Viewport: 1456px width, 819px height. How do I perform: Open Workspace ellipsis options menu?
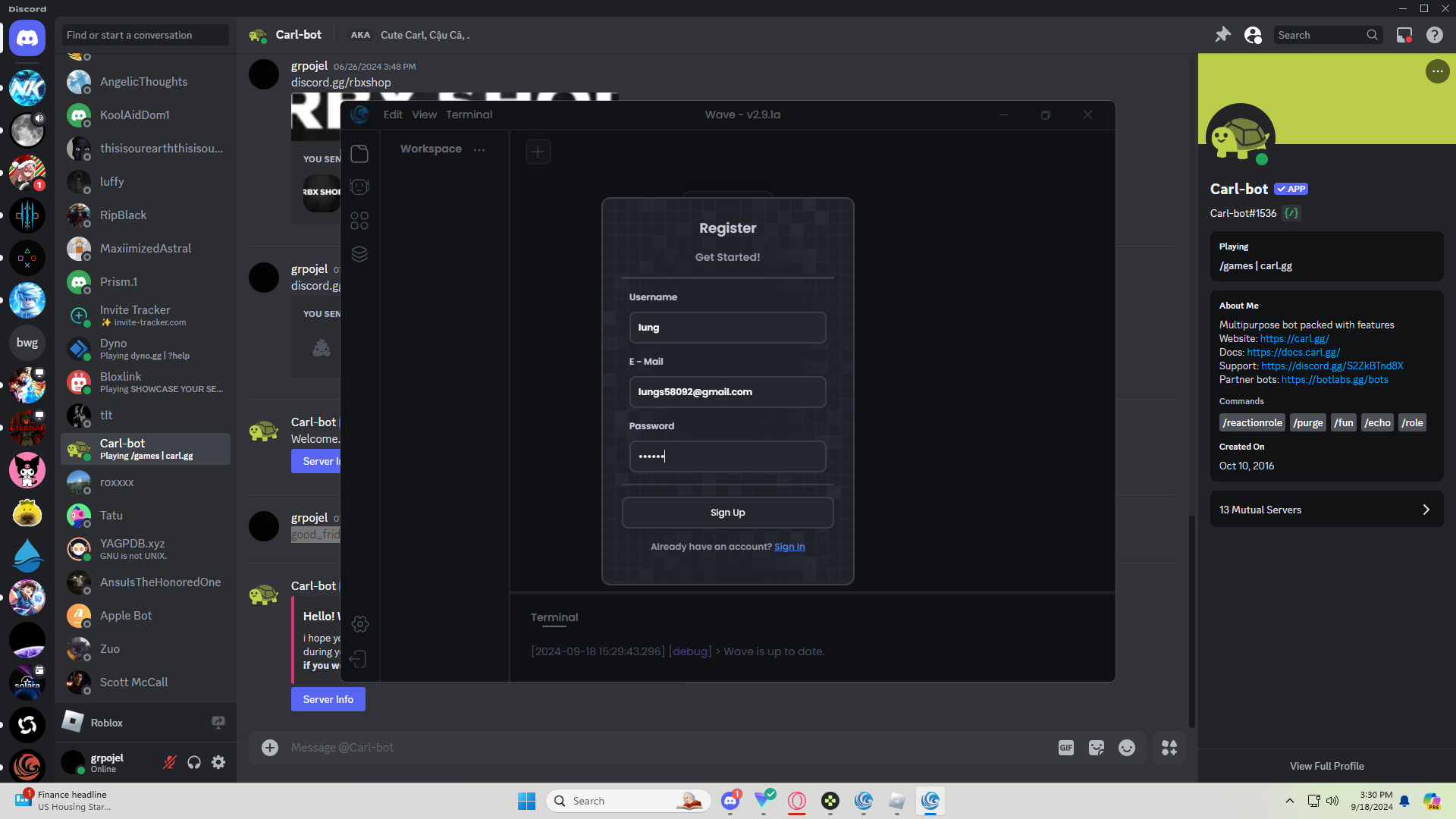[479, 149]
